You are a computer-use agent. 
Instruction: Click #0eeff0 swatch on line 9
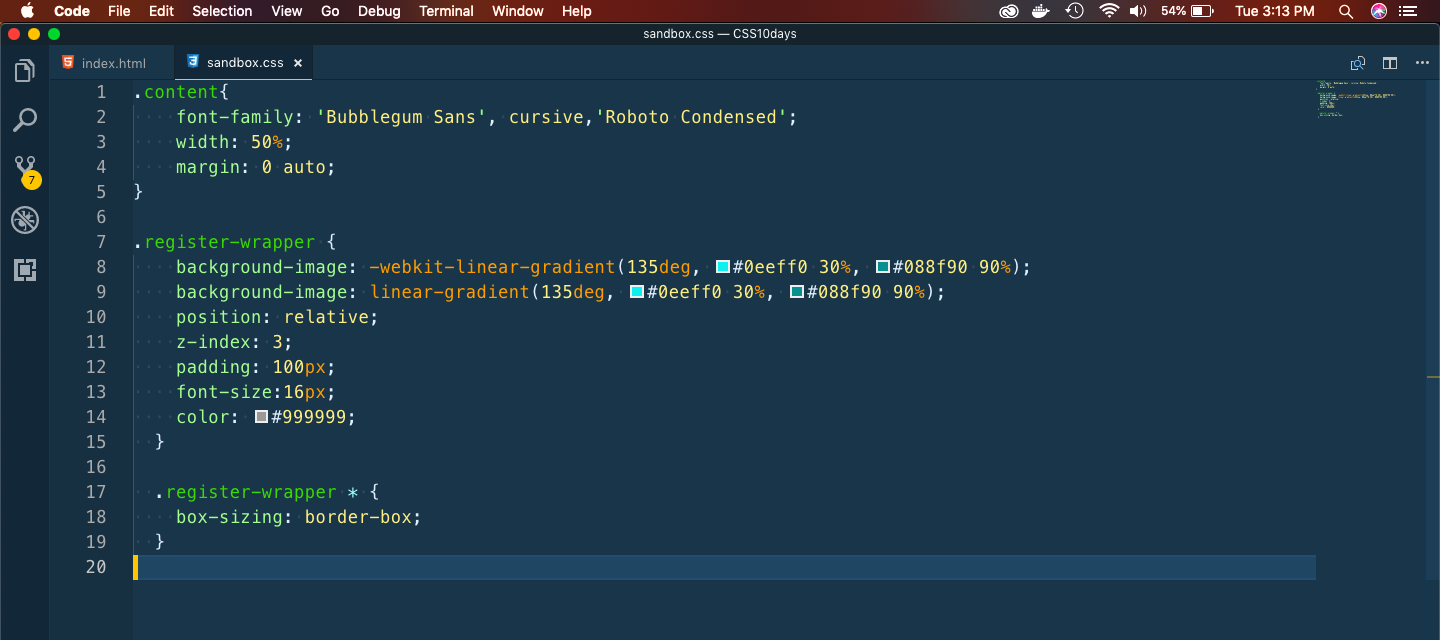[637, 292]
